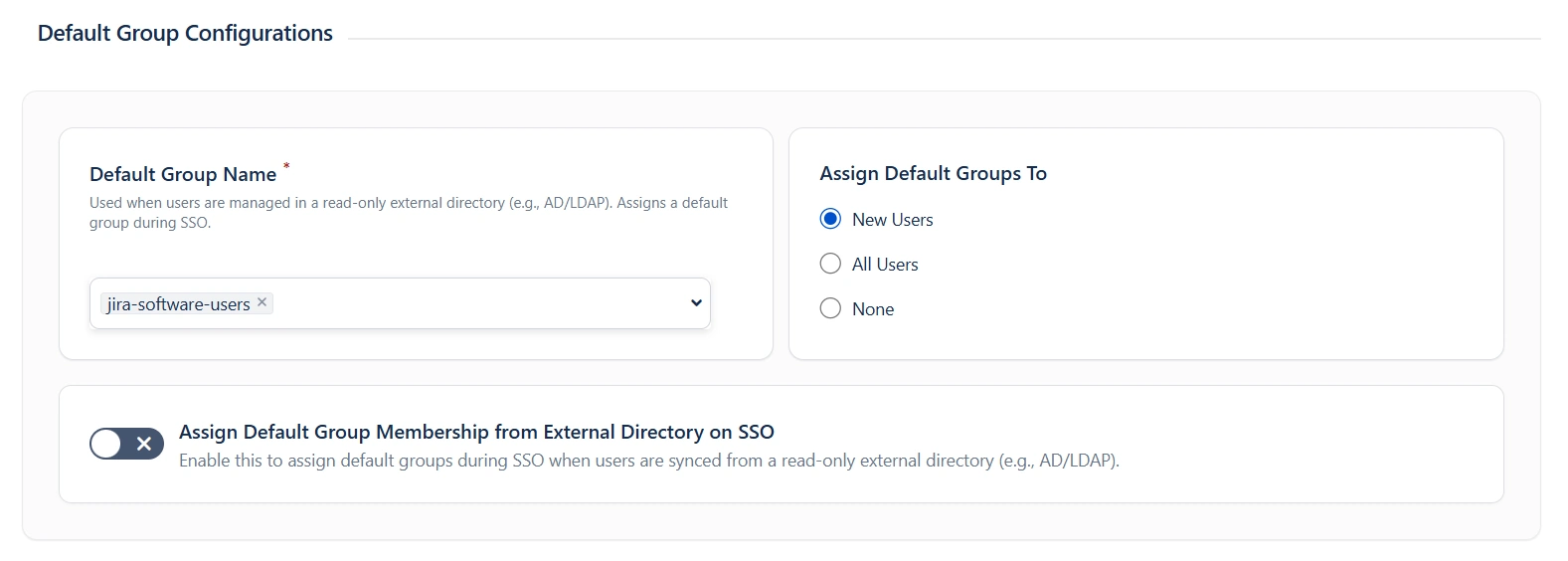Select the jira-software-users chip text

[x=179, y=304]
